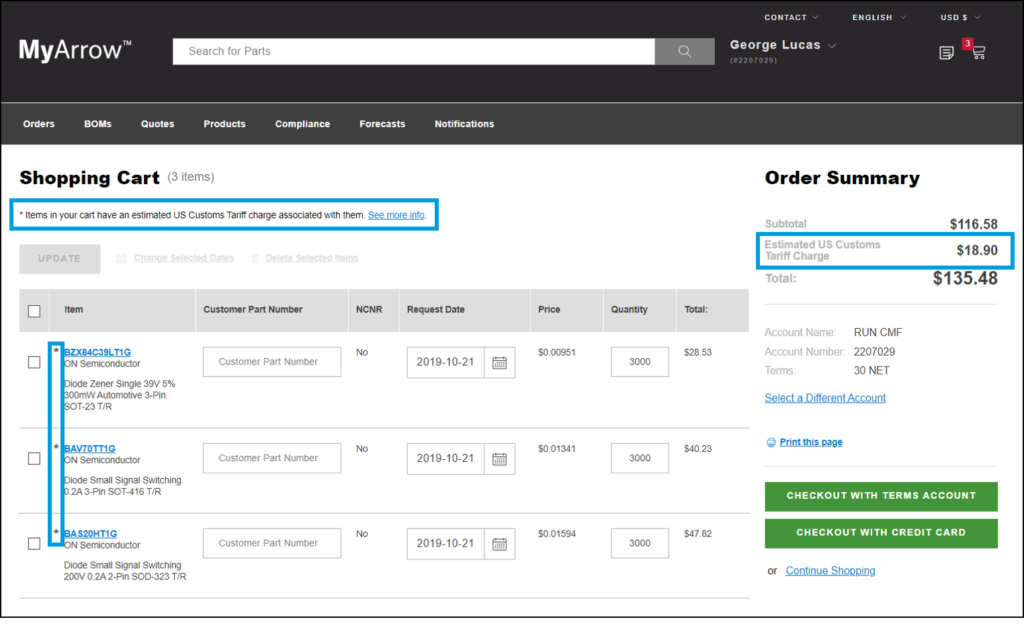Screen dimensions: 1024x636
Task: Open the Compliance section
Action: pyautogui.click(x=302, y=123)
